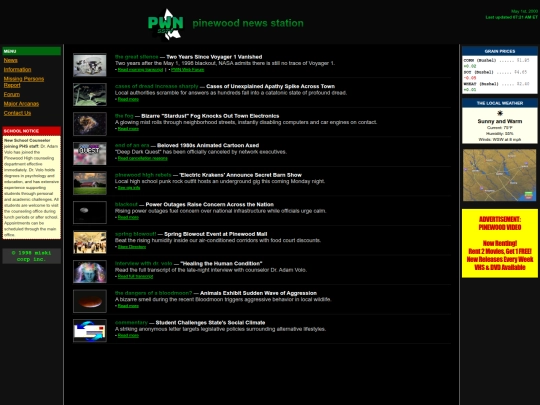Open the Power Outages story thumbnail
540x405 pixels.
pos(90,212)
